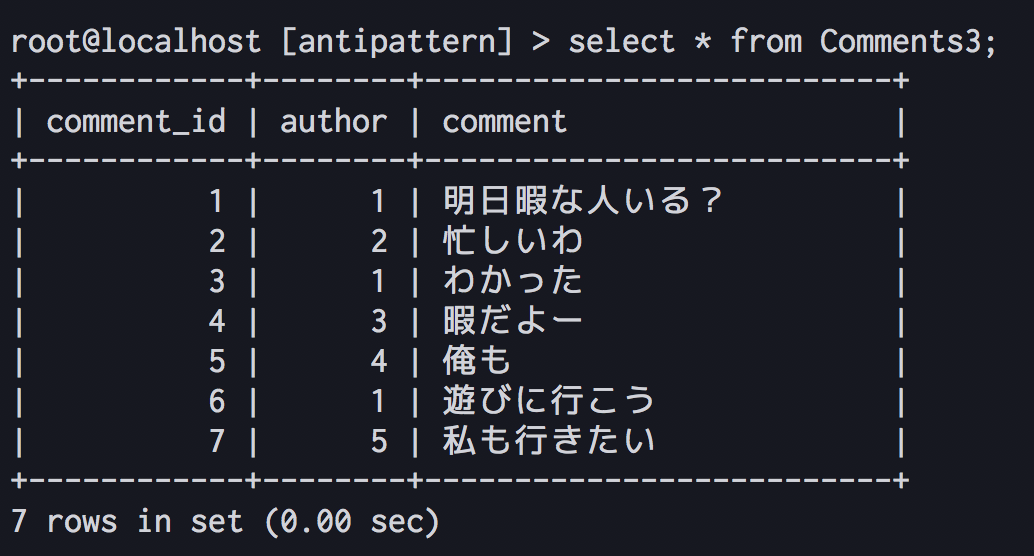Click the comment text 俺も
Viewport: 1034px width, 556px height.
pos(477,361)
